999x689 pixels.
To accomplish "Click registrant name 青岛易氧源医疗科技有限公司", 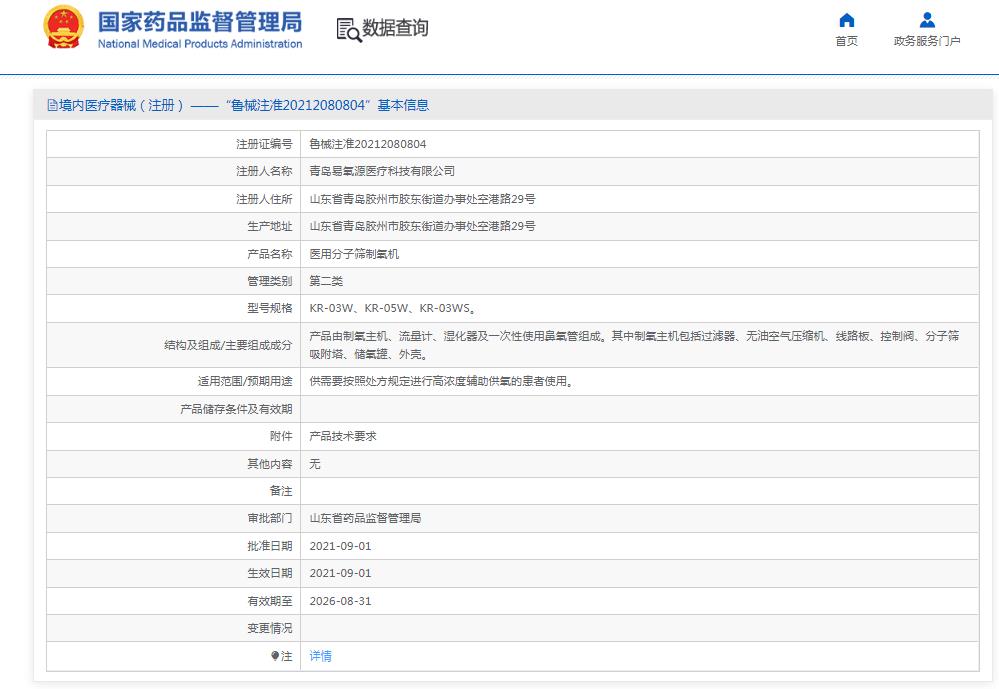I will (x=381, y=171).
